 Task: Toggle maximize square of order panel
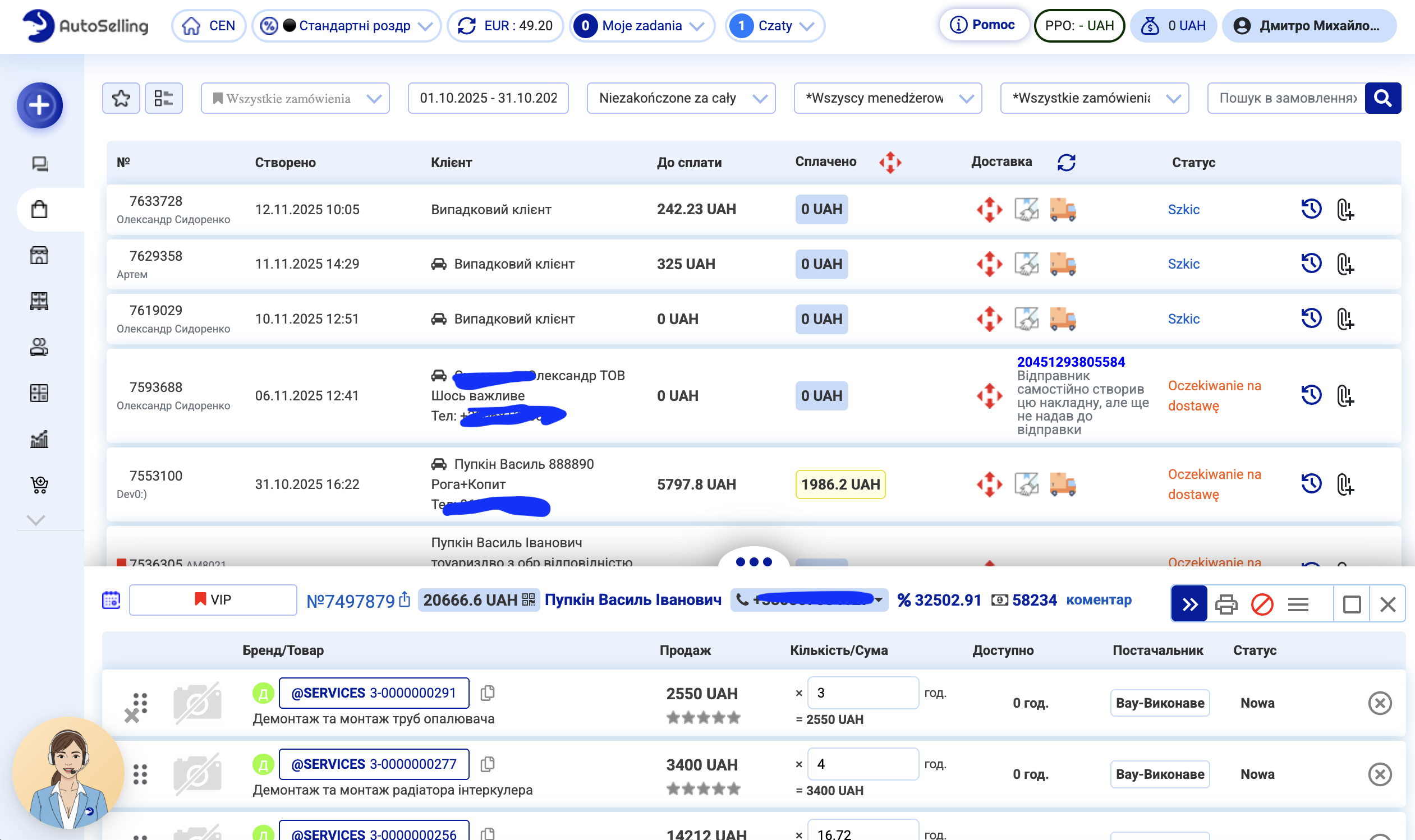point(1352,604)
